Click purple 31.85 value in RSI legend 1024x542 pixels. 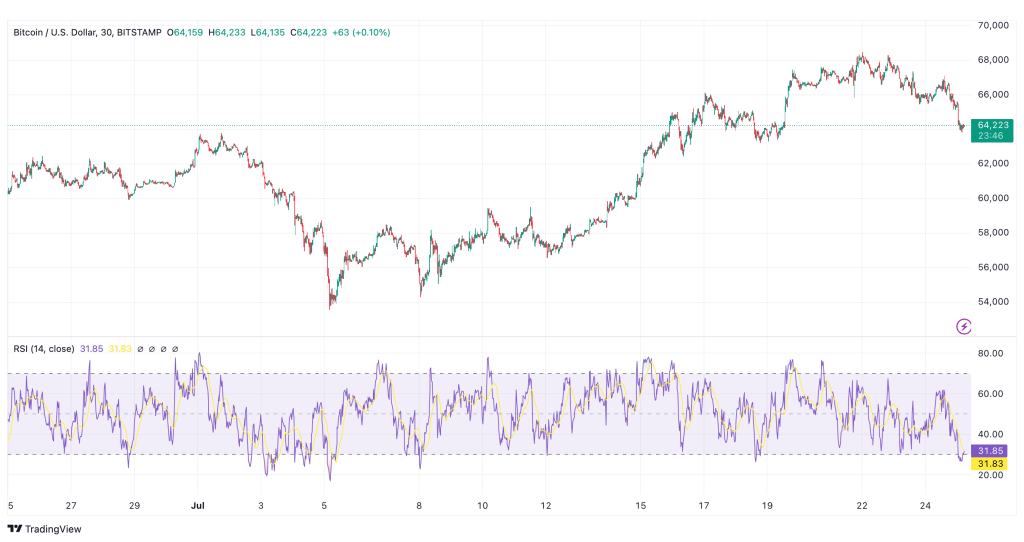[x=91, y=349]
